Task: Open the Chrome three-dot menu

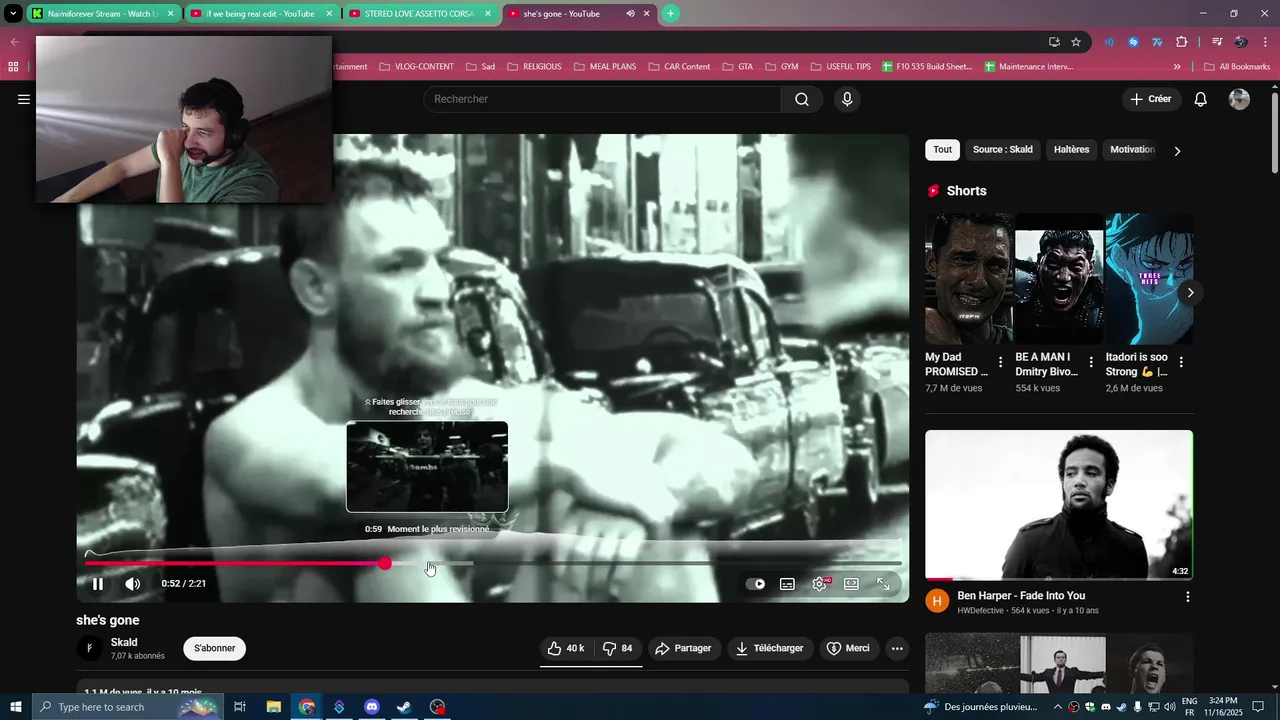Action: tap(1265, 42)
